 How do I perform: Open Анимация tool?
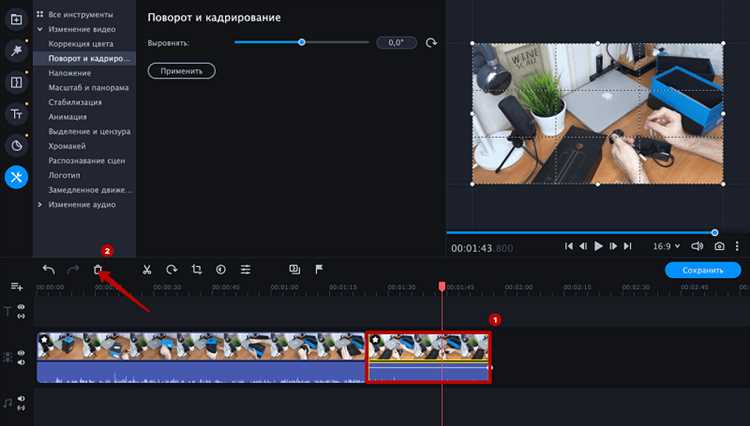(x=67, y=117)
